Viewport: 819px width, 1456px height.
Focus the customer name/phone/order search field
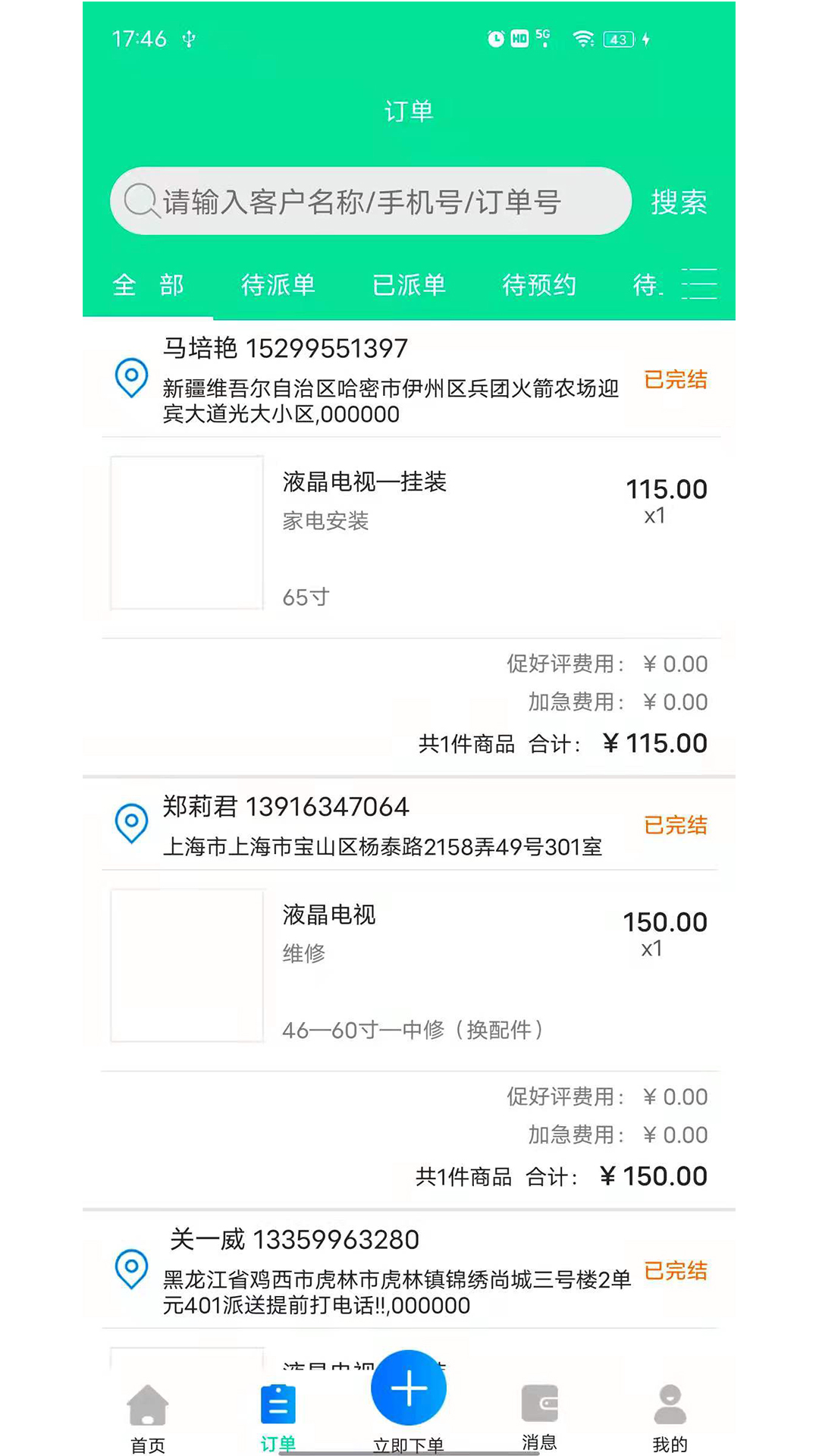coord(379,202)
